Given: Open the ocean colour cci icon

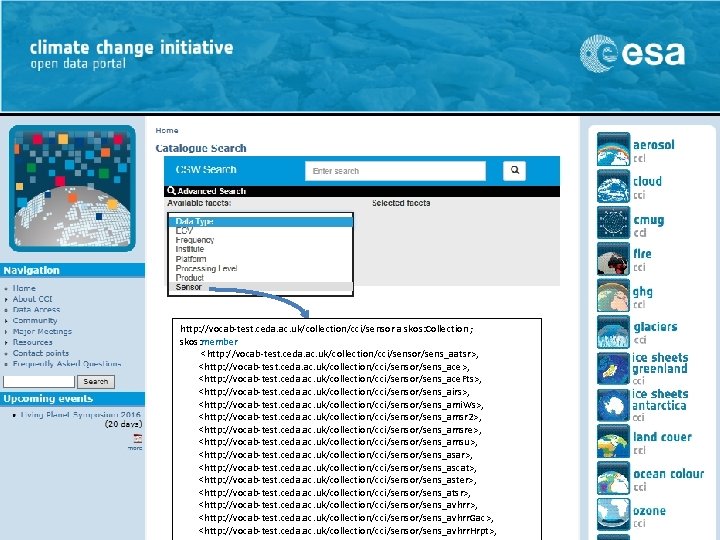Looking at the screenshot, I should coord(613,478).
